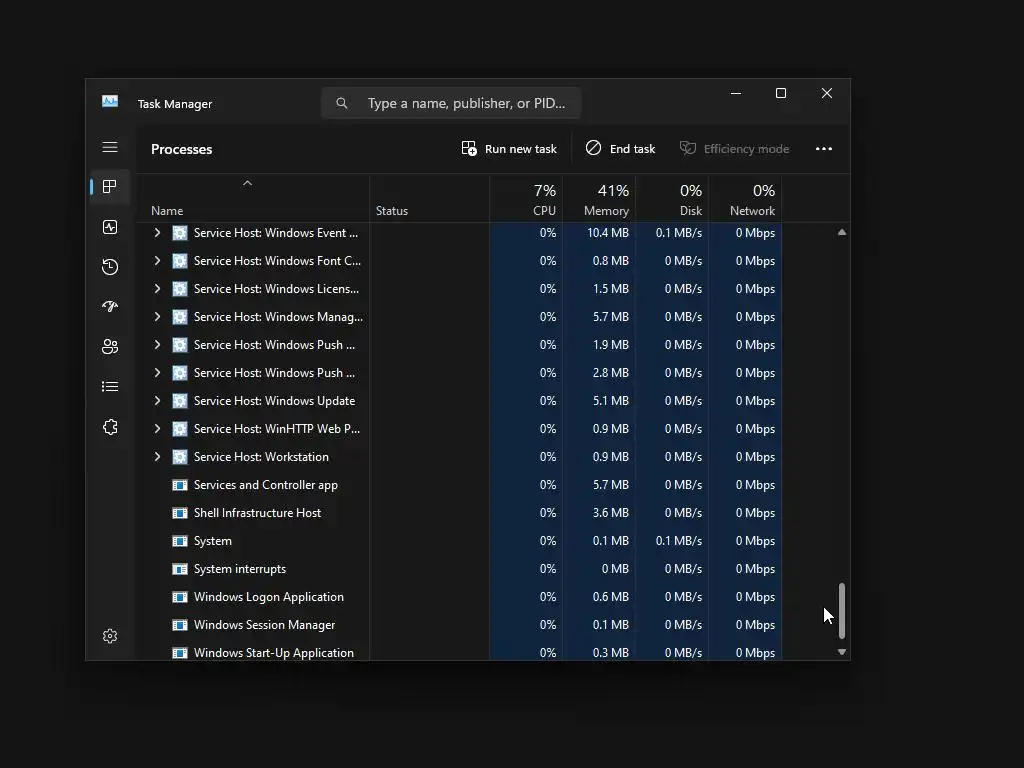
Task: Open the hamburger navigation menu
Action: point(110,147)
